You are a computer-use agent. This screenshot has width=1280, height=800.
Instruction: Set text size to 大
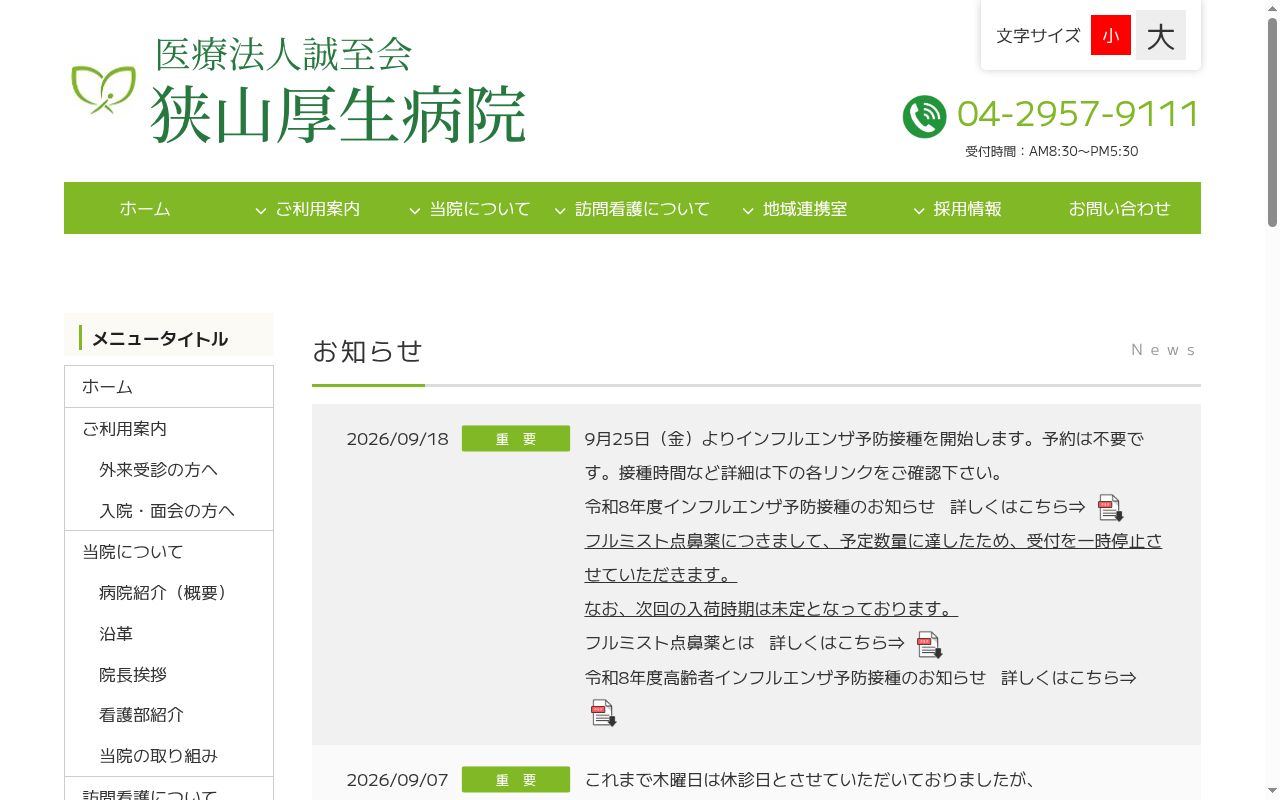[1161, 35]
